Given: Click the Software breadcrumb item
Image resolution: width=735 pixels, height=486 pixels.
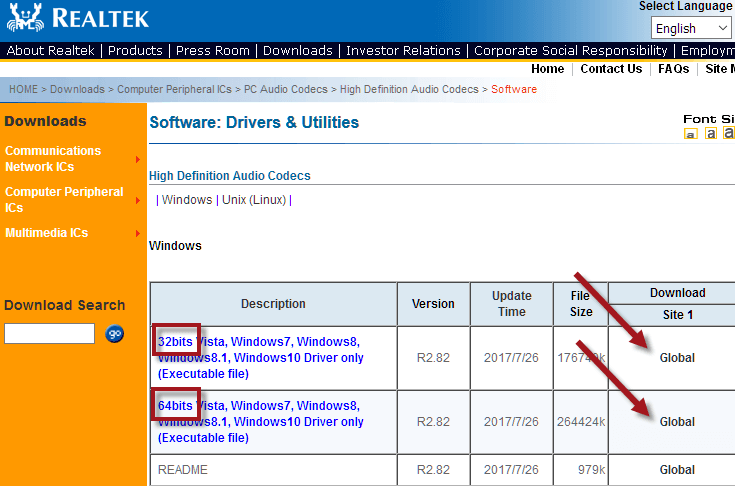Looking at the screenshot, I should [514, 89].
